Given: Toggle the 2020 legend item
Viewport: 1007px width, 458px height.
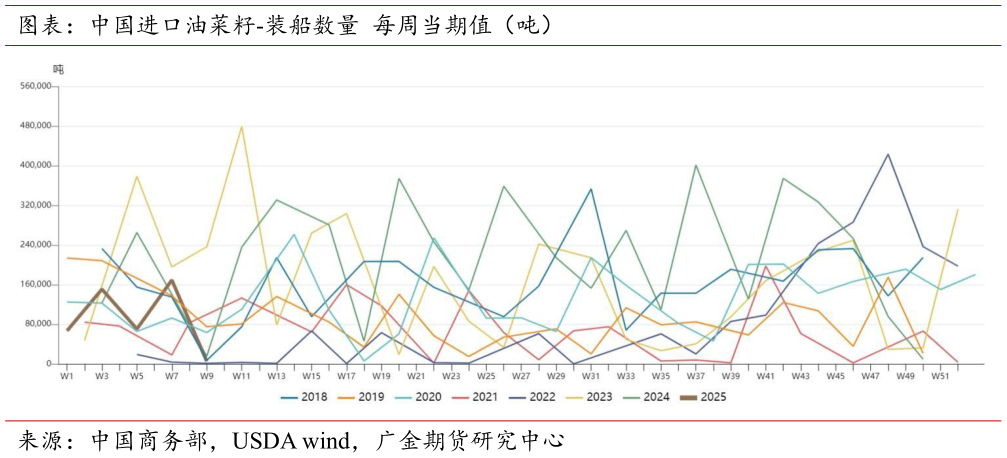Looking at the screenshot, I should pyautogui.click(x=420, y=397).
